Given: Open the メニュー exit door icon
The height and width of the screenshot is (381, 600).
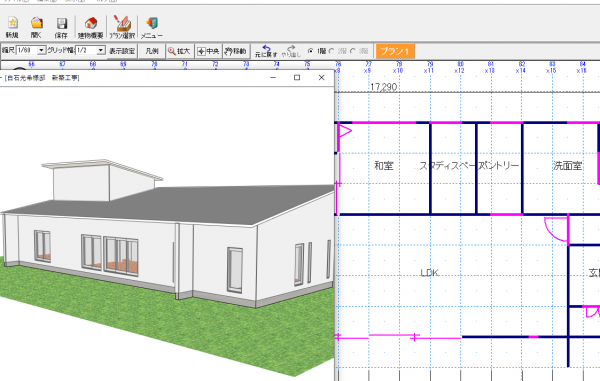Looking at the screenshot, I should click(152, 27).
